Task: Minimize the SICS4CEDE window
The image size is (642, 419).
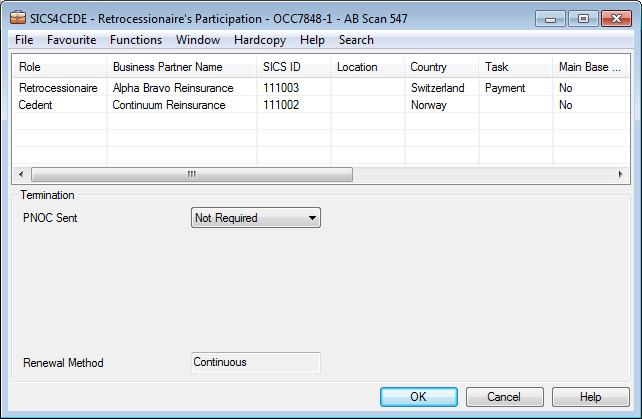Action: [x=550, y=19]
